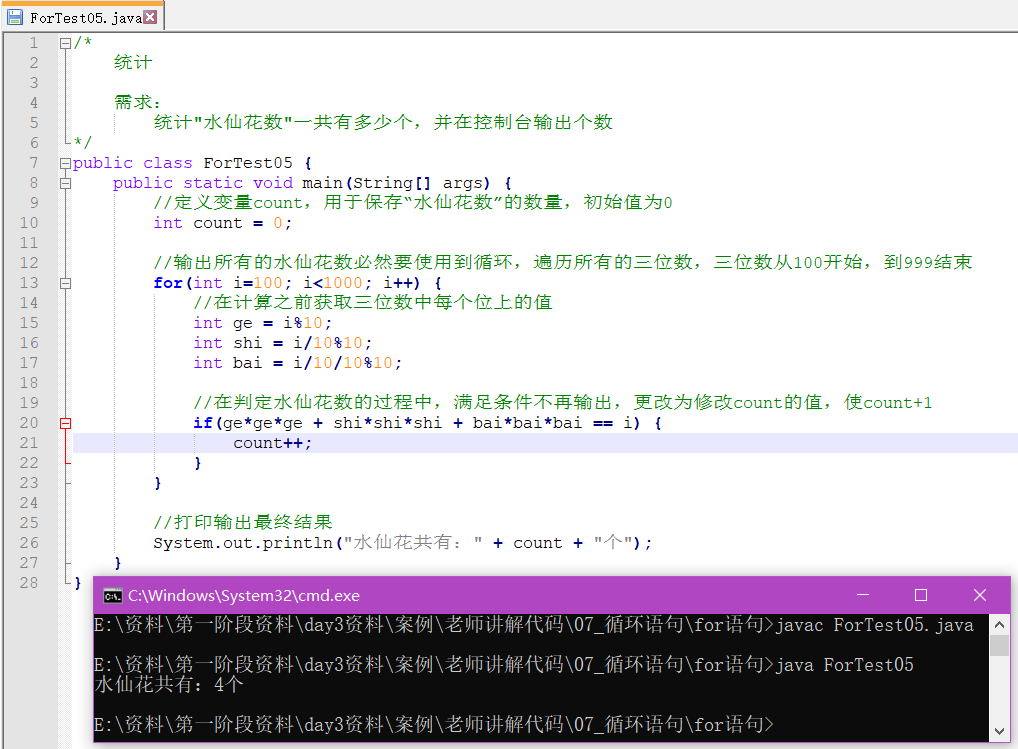
Task: Collapse the class ForTest05 fold marker
Action: (x=65, y=164)
